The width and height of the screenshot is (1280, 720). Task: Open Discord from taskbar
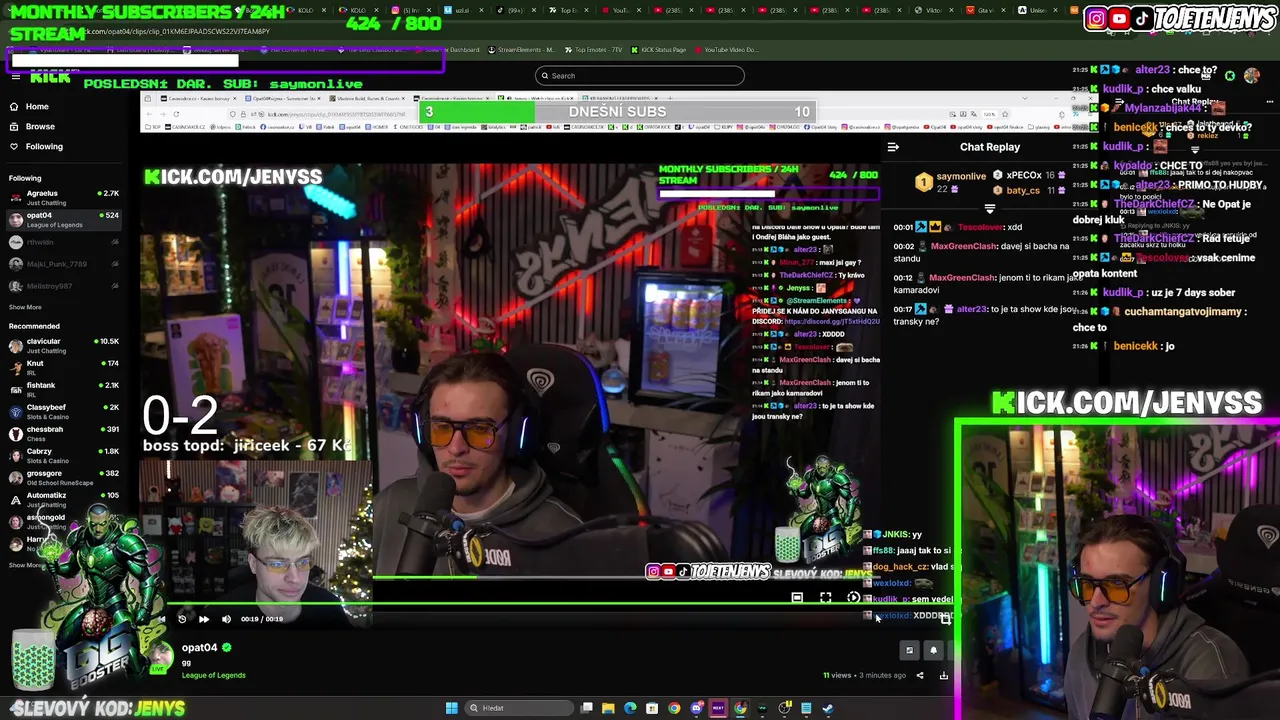696,708
